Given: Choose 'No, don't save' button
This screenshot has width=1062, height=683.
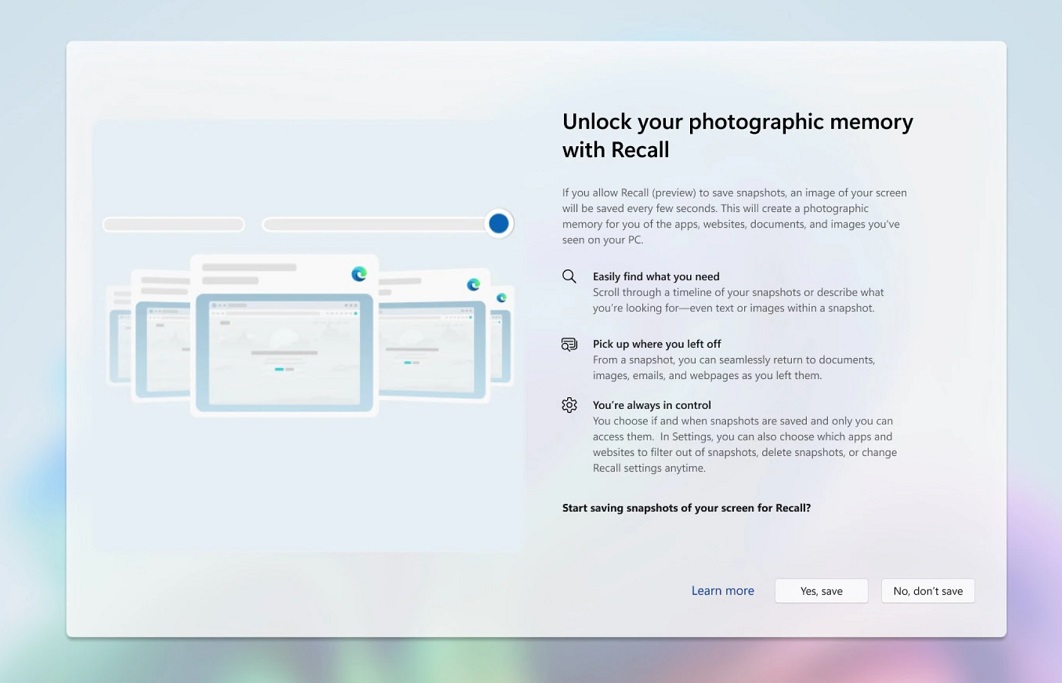Looking at the screenshot, I should click(927, 591).
